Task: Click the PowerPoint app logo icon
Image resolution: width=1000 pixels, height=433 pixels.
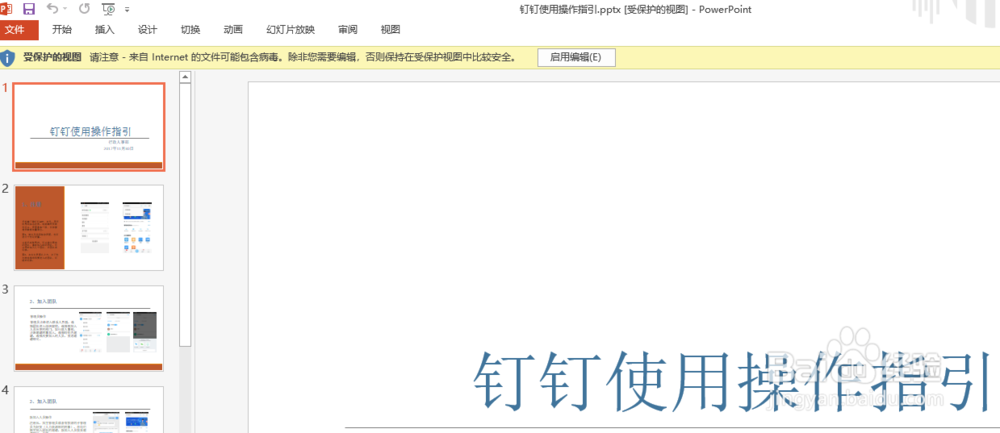Action: point(6,8)
